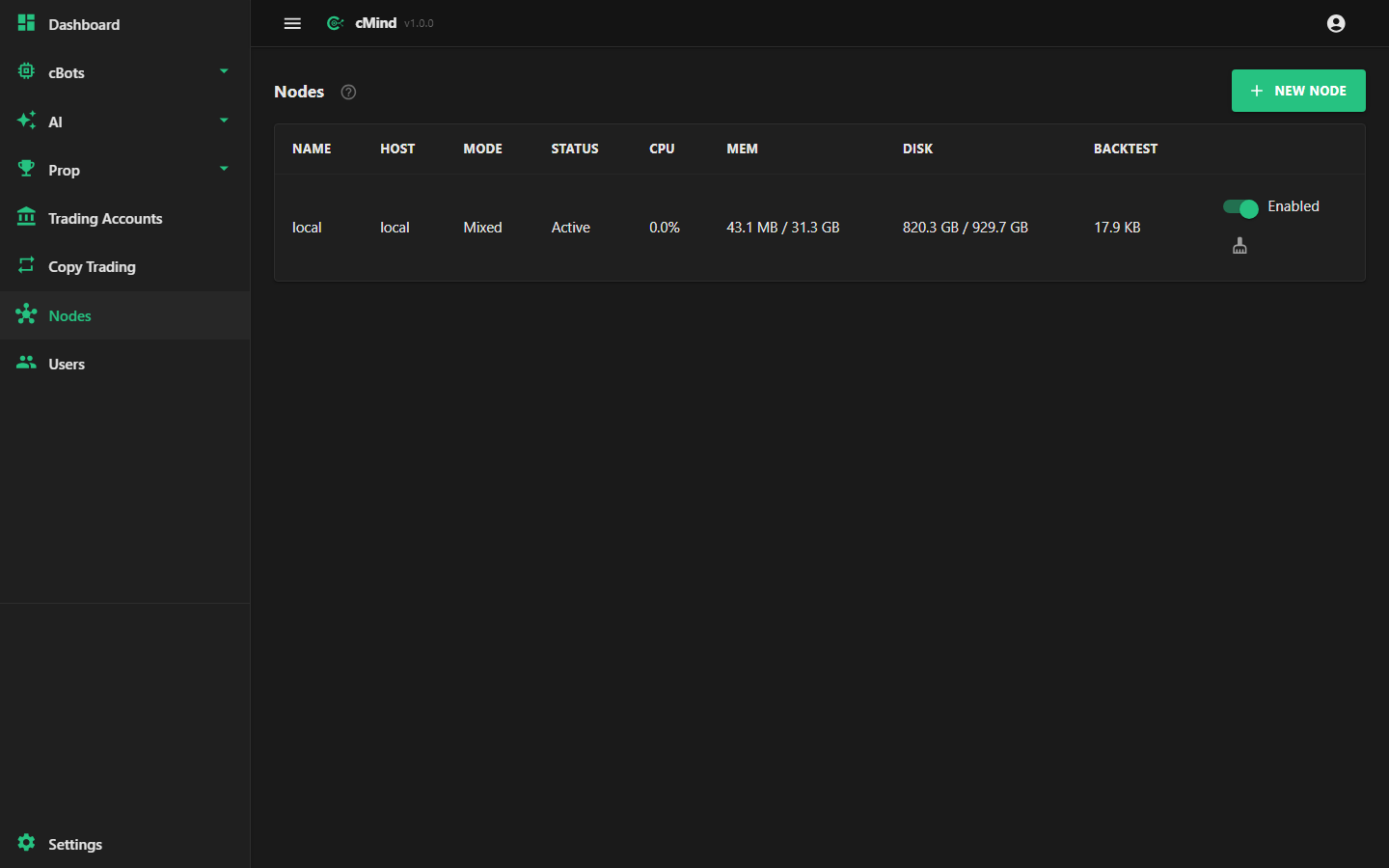Click the cMind logo icon

coord(335,23)
